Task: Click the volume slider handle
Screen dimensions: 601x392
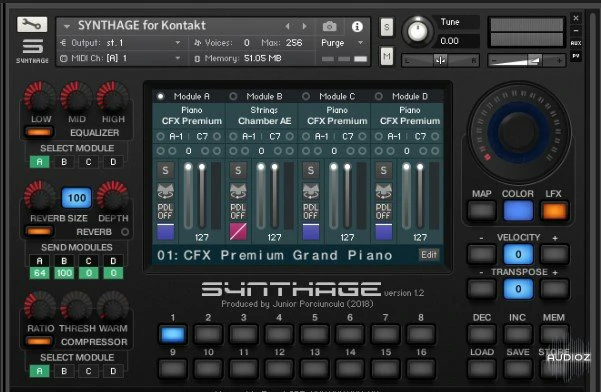Action: click(x=535, y=60)
